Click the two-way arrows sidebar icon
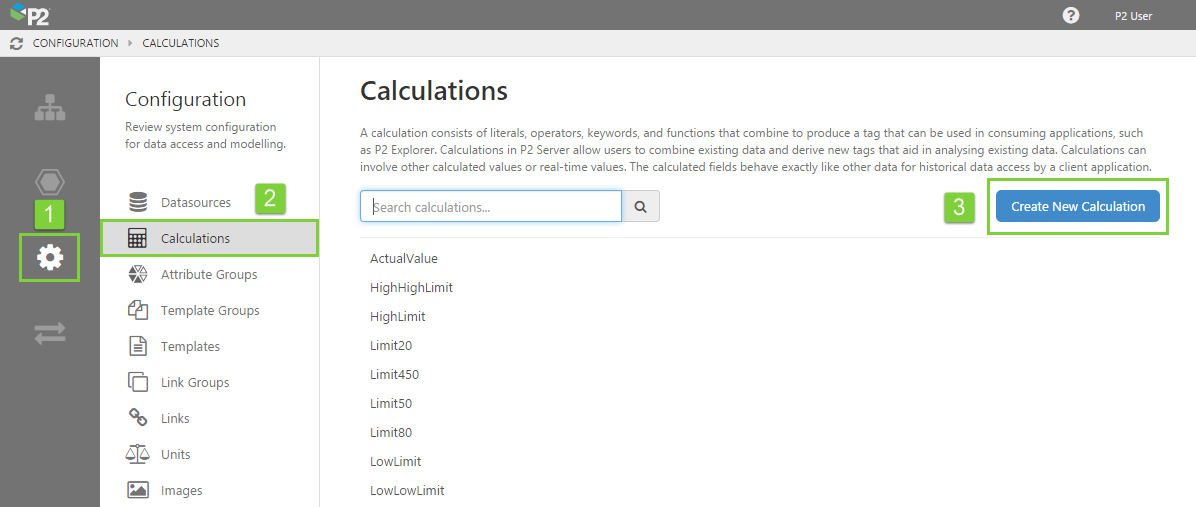Viewport: 1196px width, 507px height. [x=49, y=333]
